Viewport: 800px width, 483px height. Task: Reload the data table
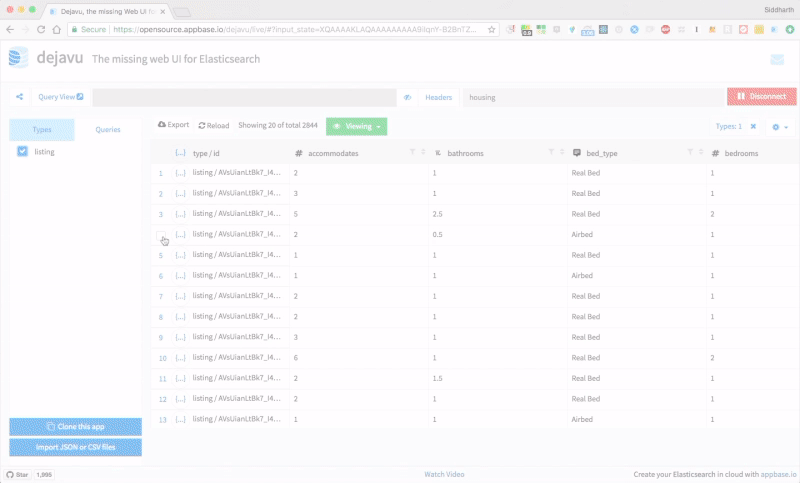click(214, 125)
